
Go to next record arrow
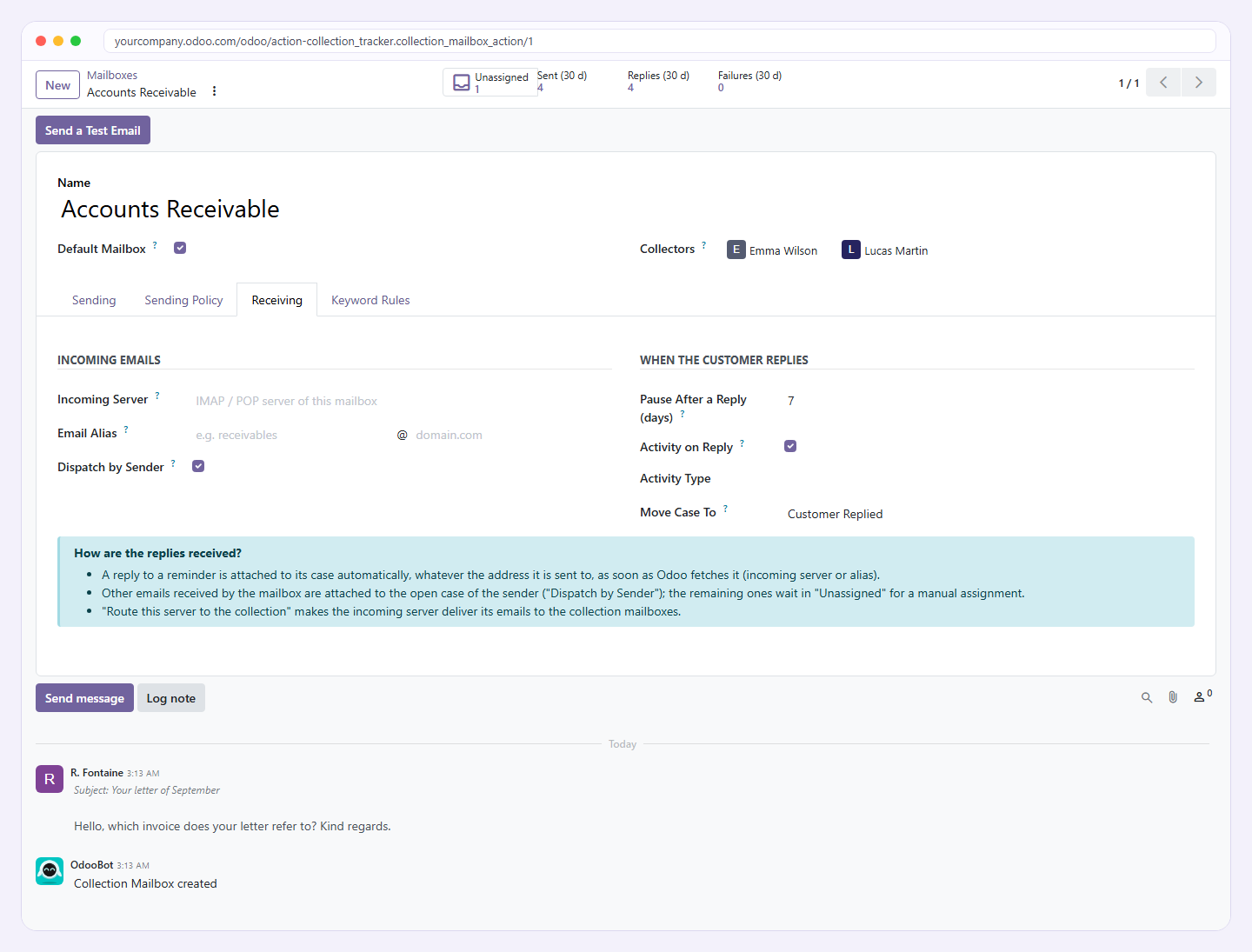1199,83
